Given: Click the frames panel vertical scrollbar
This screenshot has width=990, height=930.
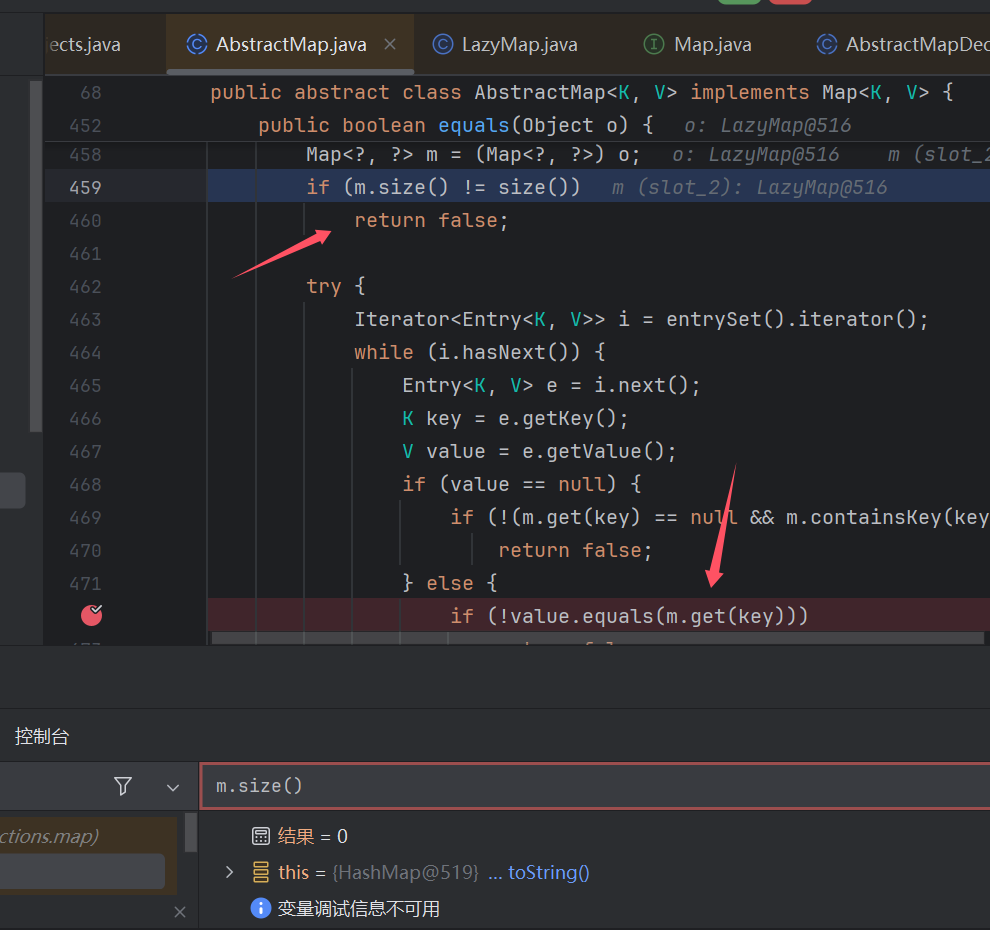Looking at the screenshot, I should coord(191,833).
